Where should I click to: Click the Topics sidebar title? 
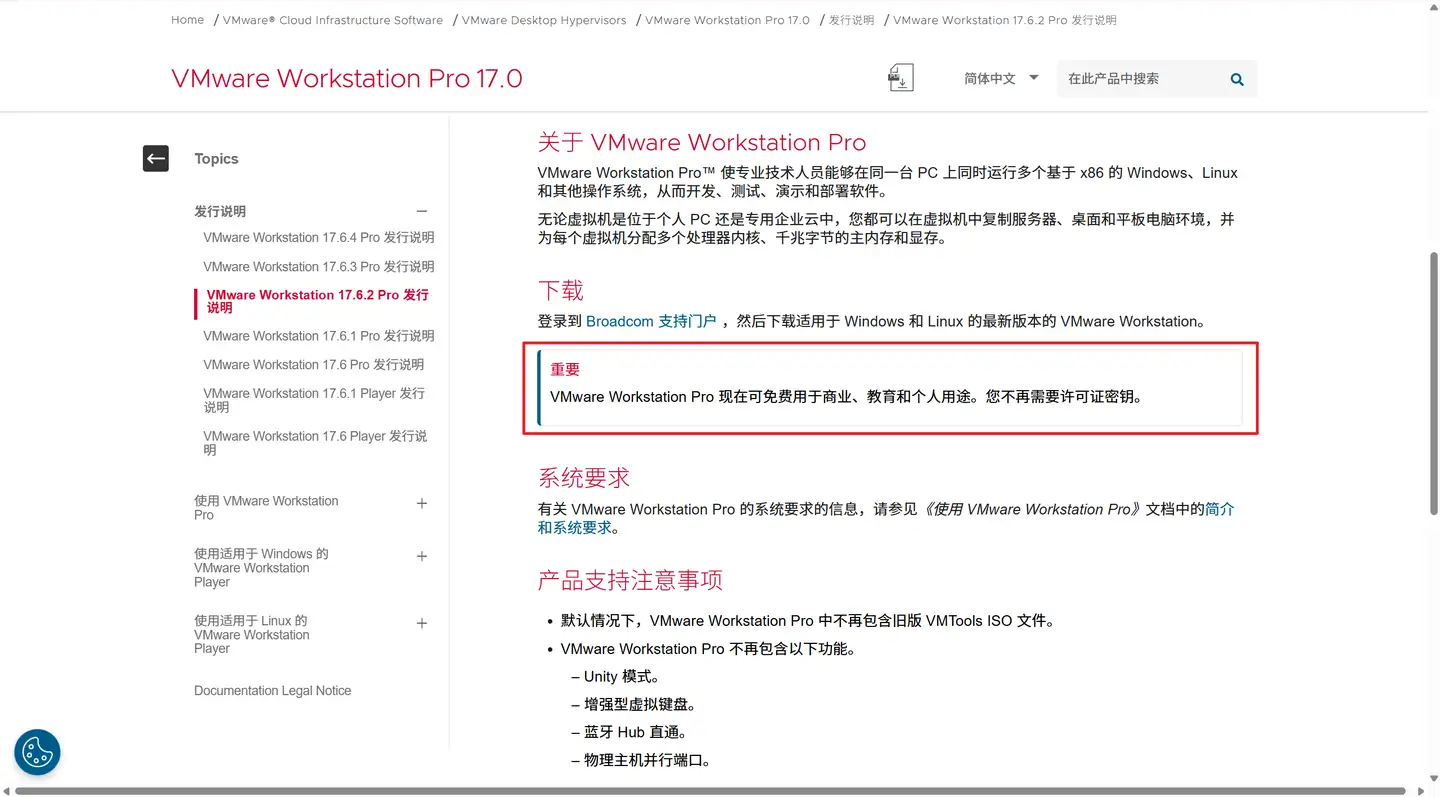[x=216, y=159]
